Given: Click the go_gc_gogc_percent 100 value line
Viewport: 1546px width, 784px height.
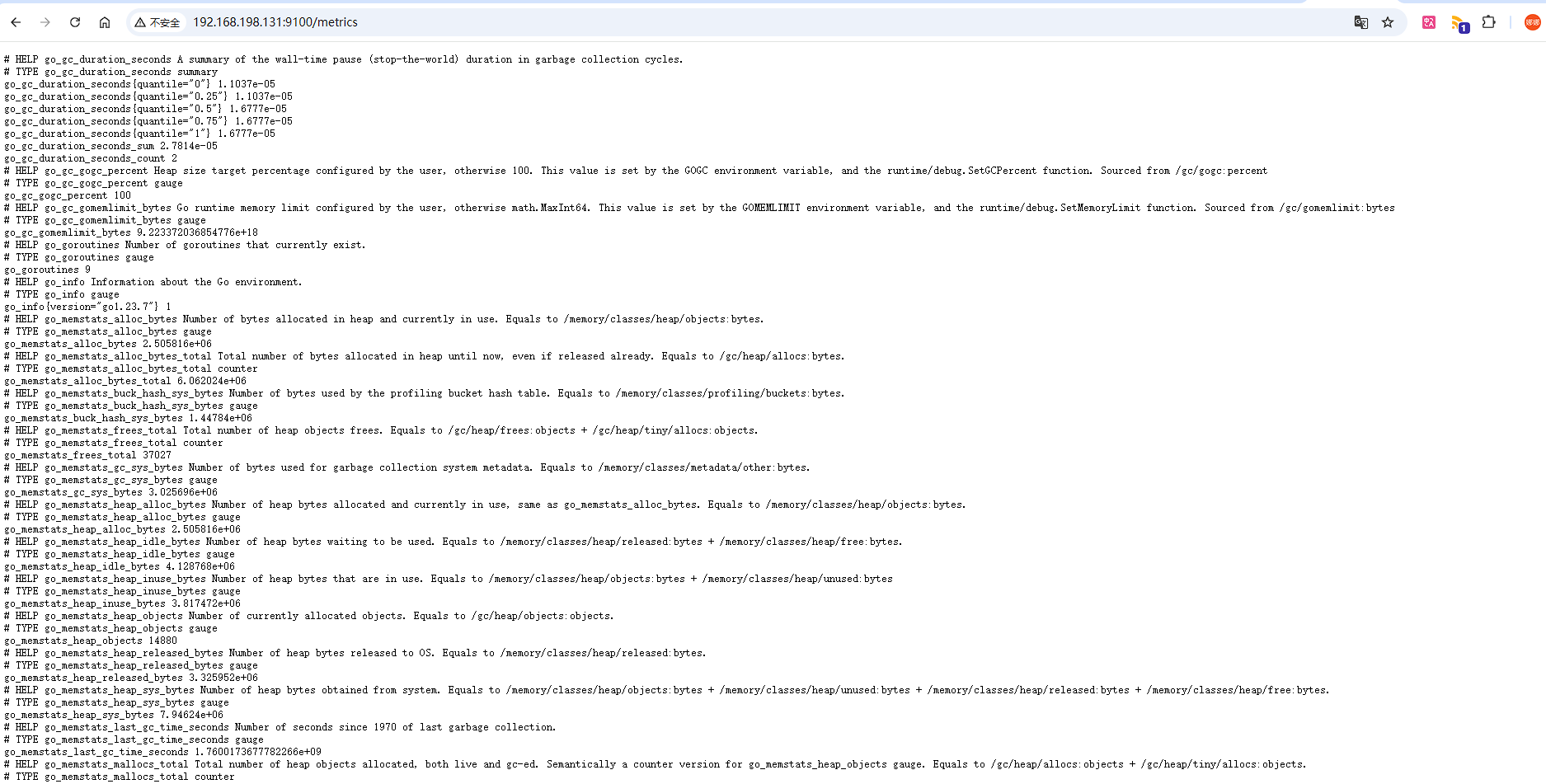Looking at the screenshot, I should [x=68, y=195].
